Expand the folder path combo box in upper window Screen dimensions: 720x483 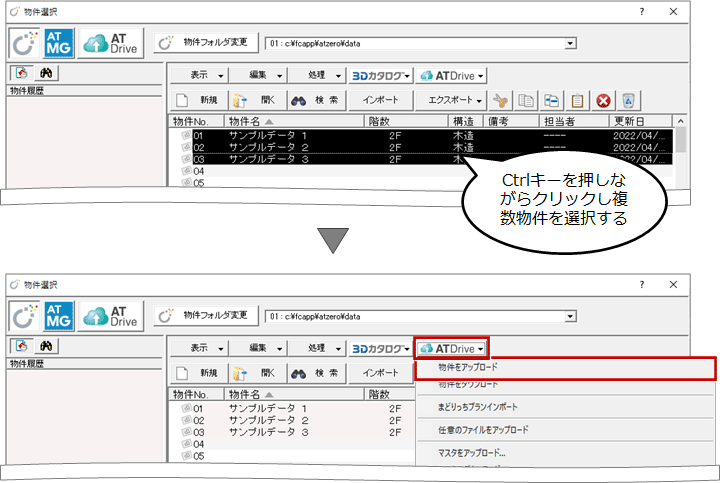pyautogui.click(x=570, y=43)
